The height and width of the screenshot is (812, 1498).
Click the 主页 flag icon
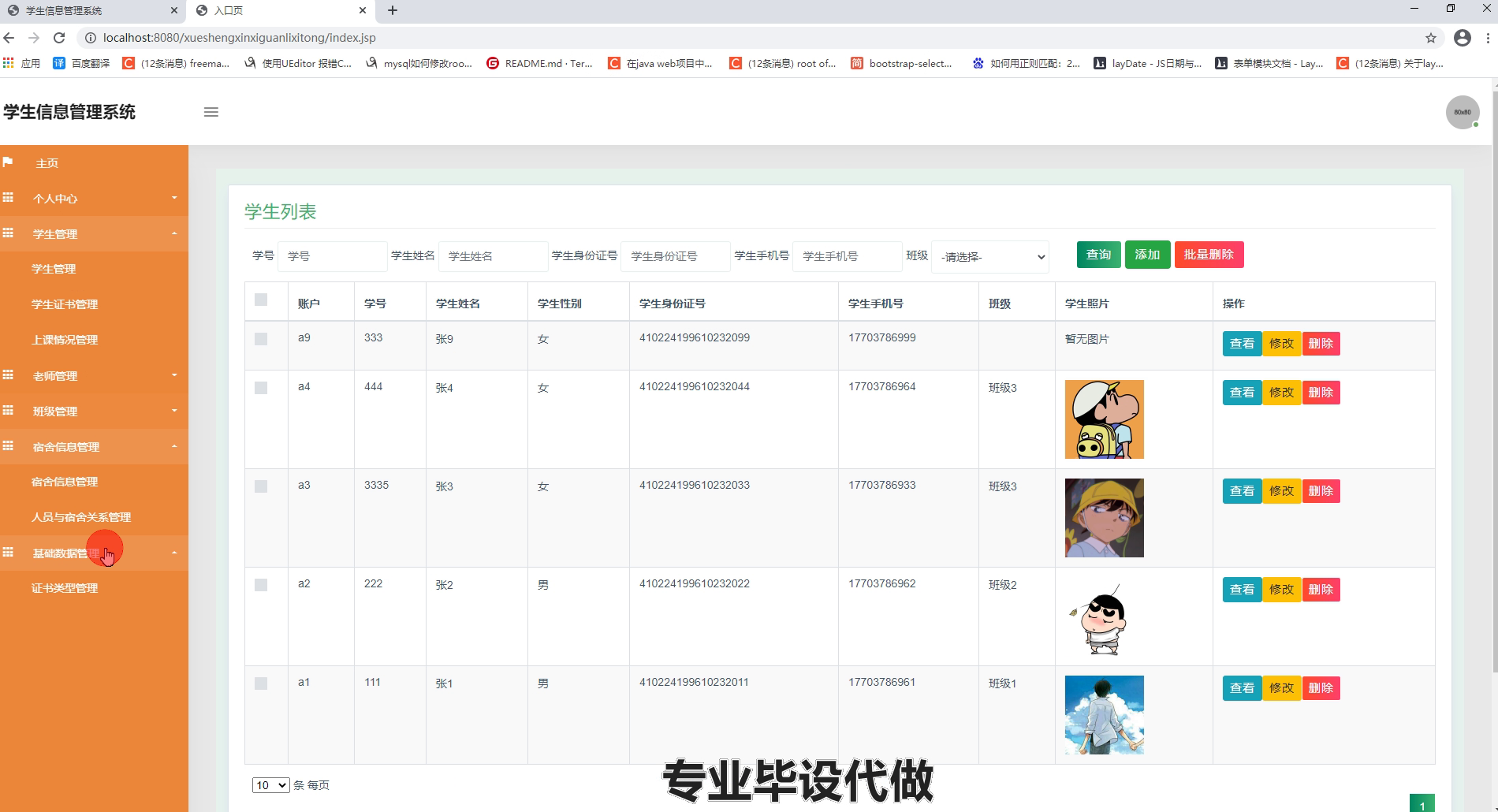(x=8, y=162)
